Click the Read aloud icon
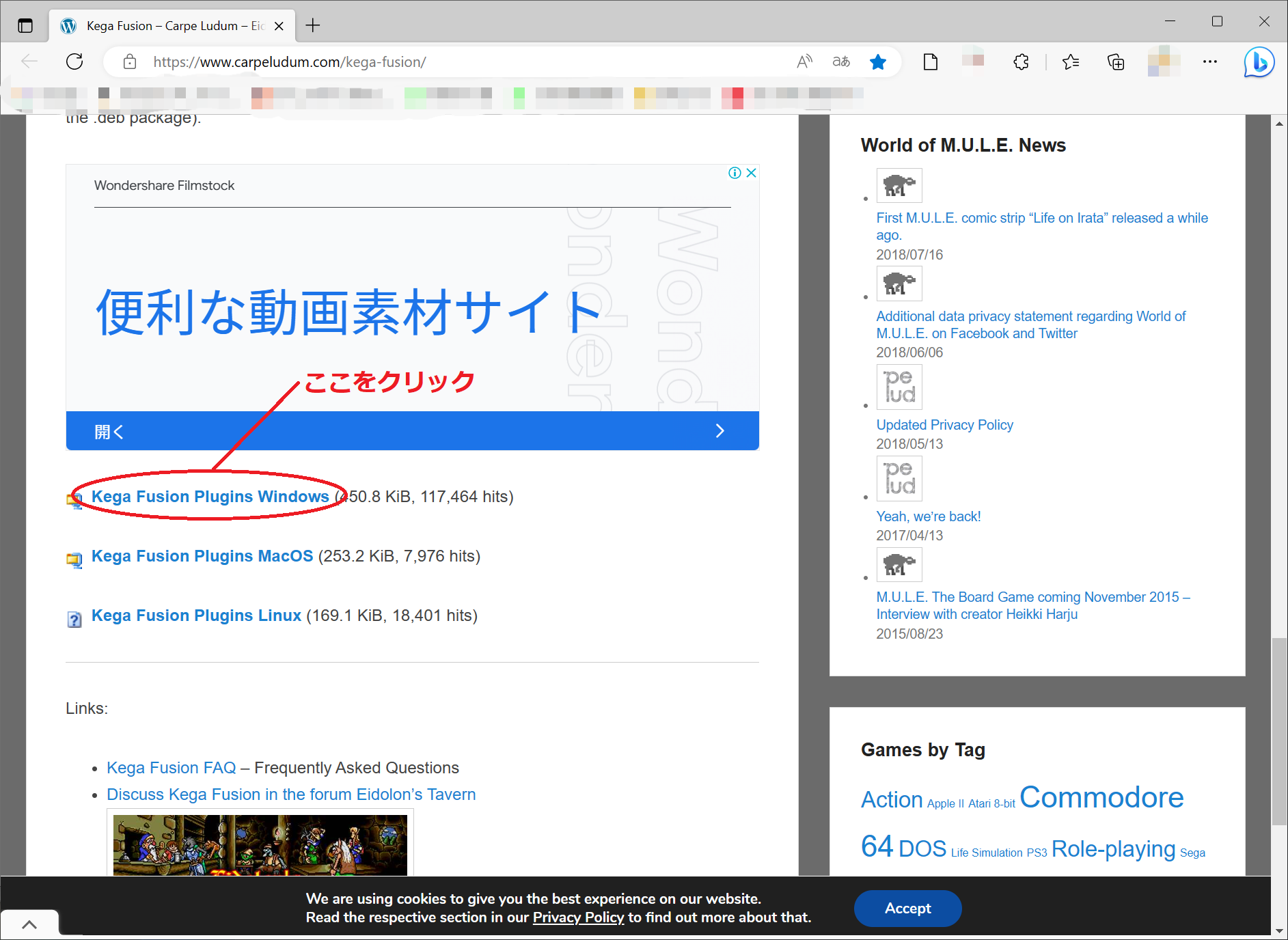The image size is (1288, 940). coord(805,61)
